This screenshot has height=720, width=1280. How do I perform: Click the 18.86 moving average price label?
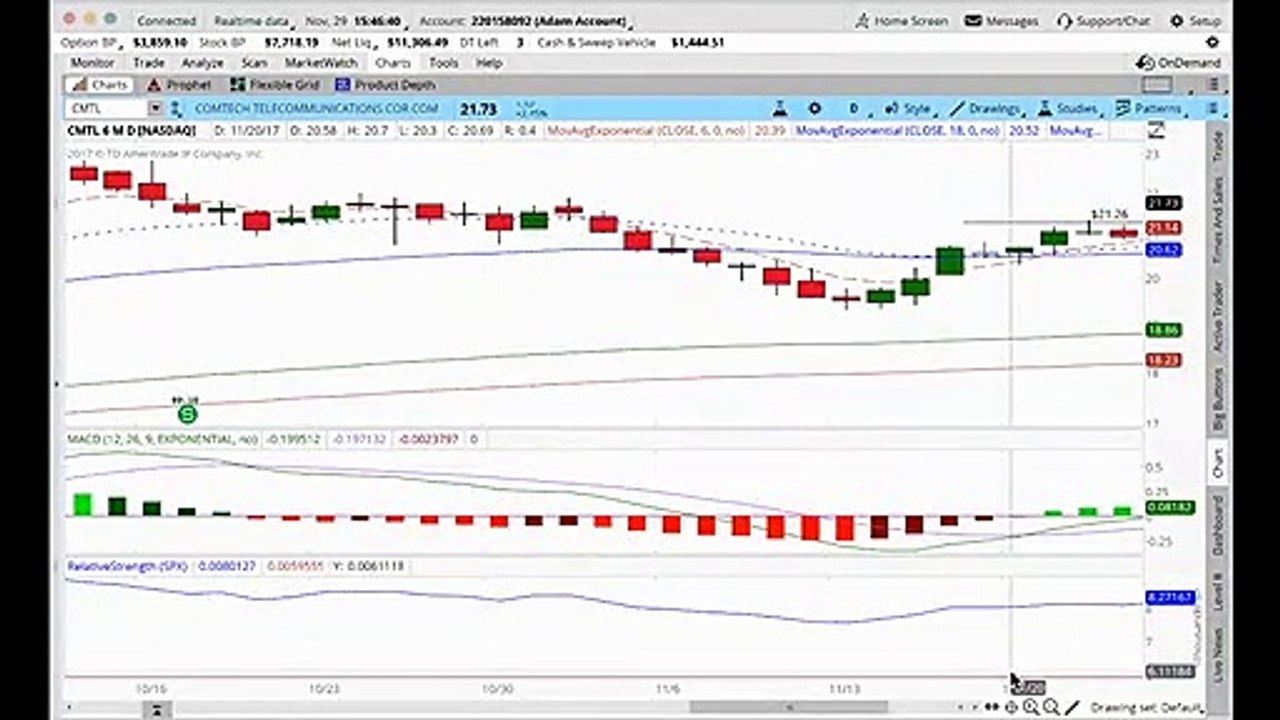coord(1166,330)
